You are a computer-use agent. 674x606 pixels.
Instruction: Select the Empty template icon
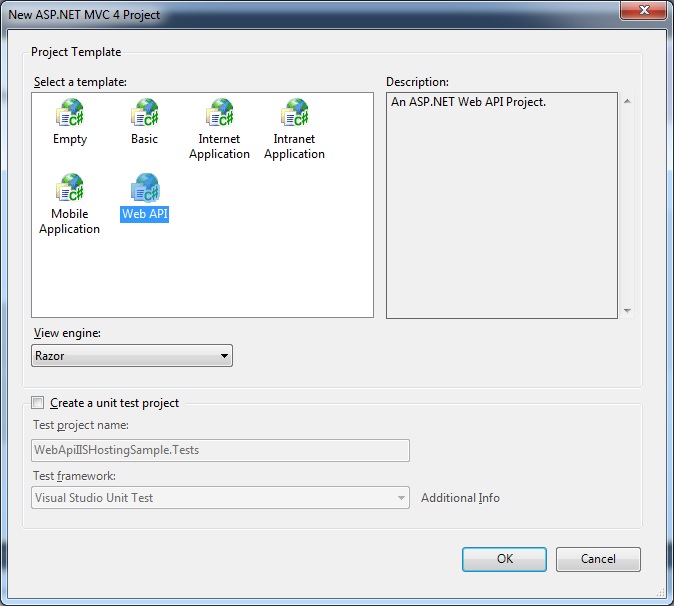[x=70, y=113]
